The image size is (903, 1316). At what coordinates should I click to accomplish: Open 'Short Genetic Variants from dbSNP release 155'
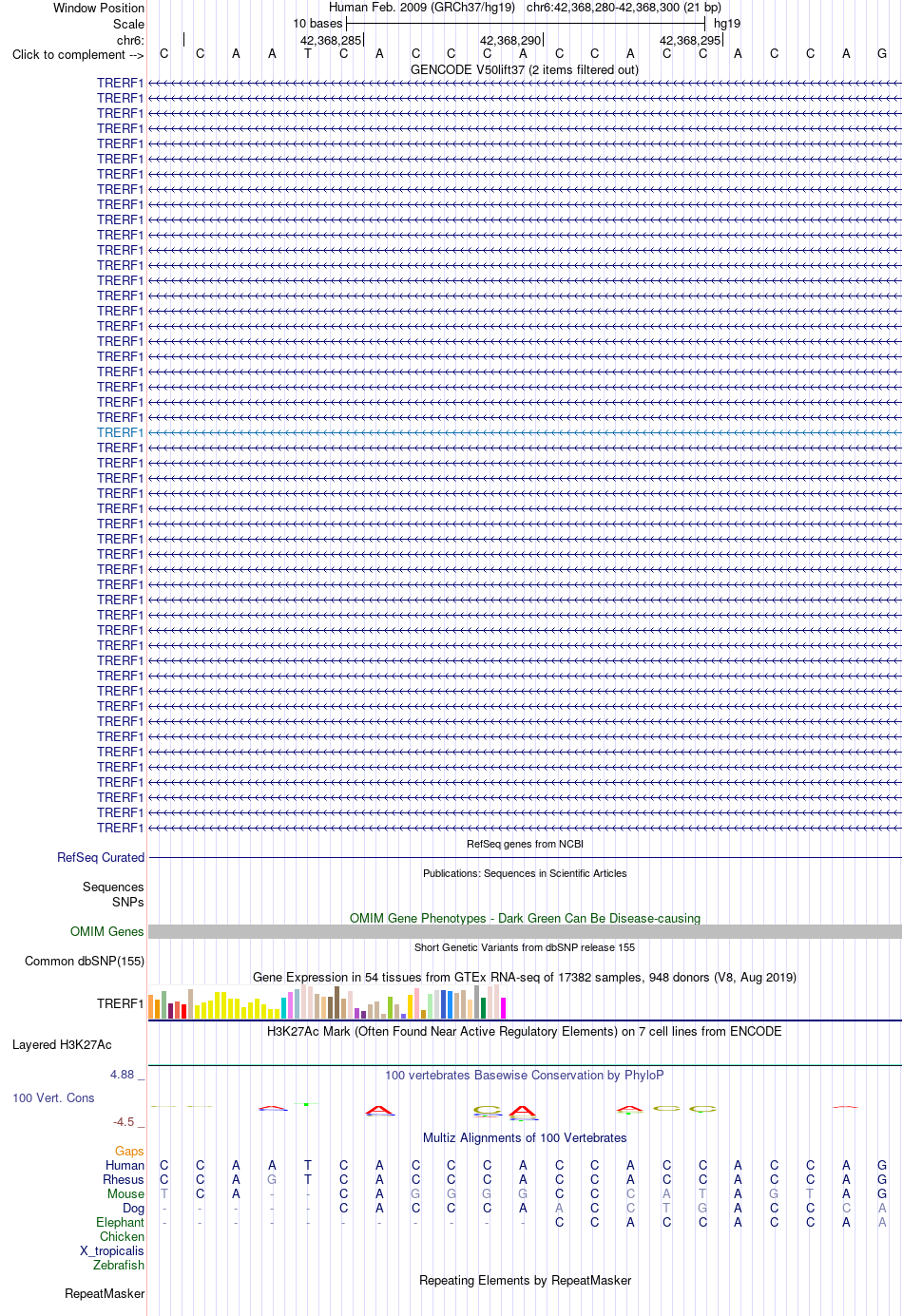[525, 947]
